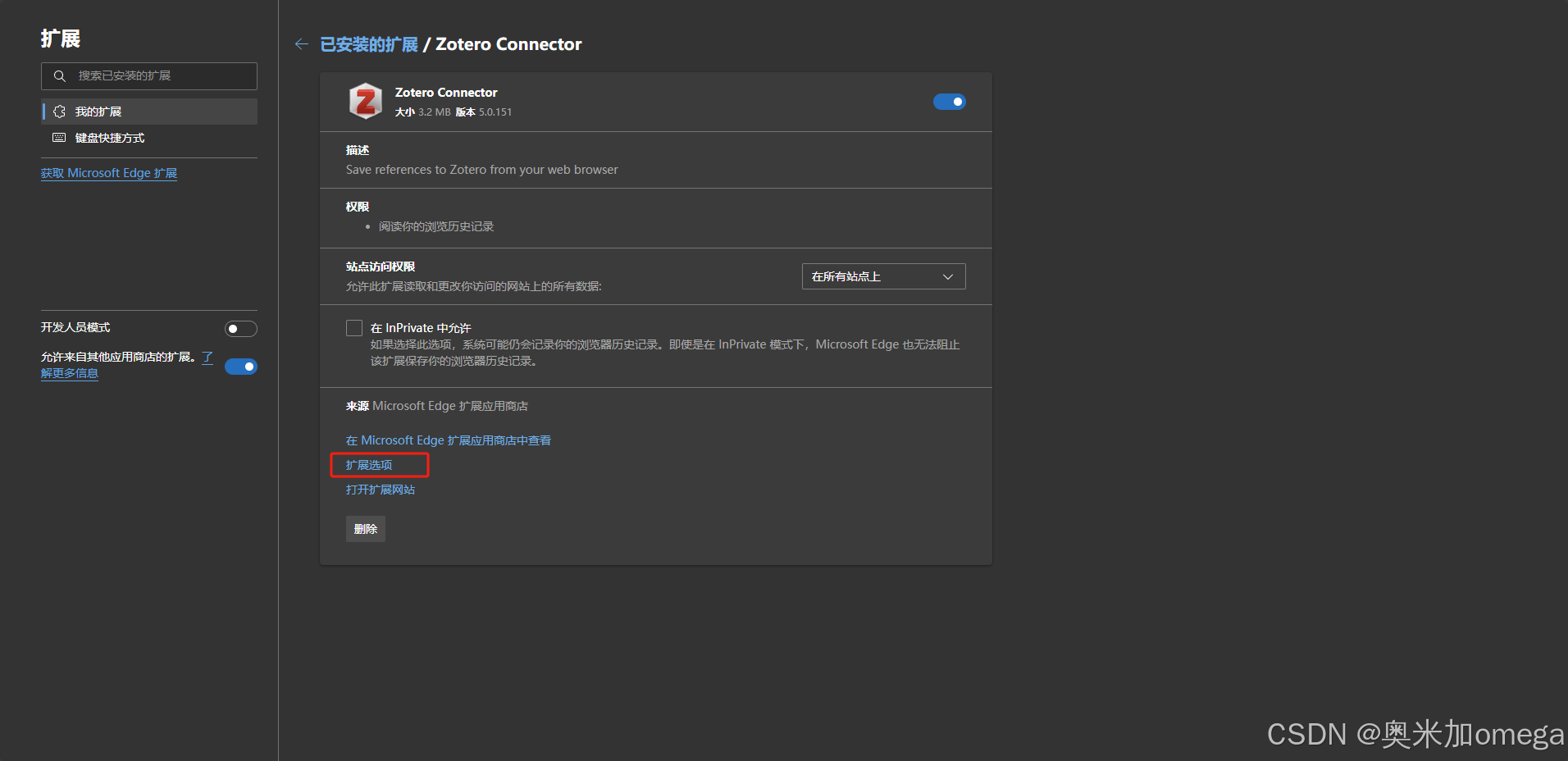The height and width of the screenshot is (761, 1568).
Task: Select 我的扩展 in the sidebar
Action: click(x=149, y=112)
